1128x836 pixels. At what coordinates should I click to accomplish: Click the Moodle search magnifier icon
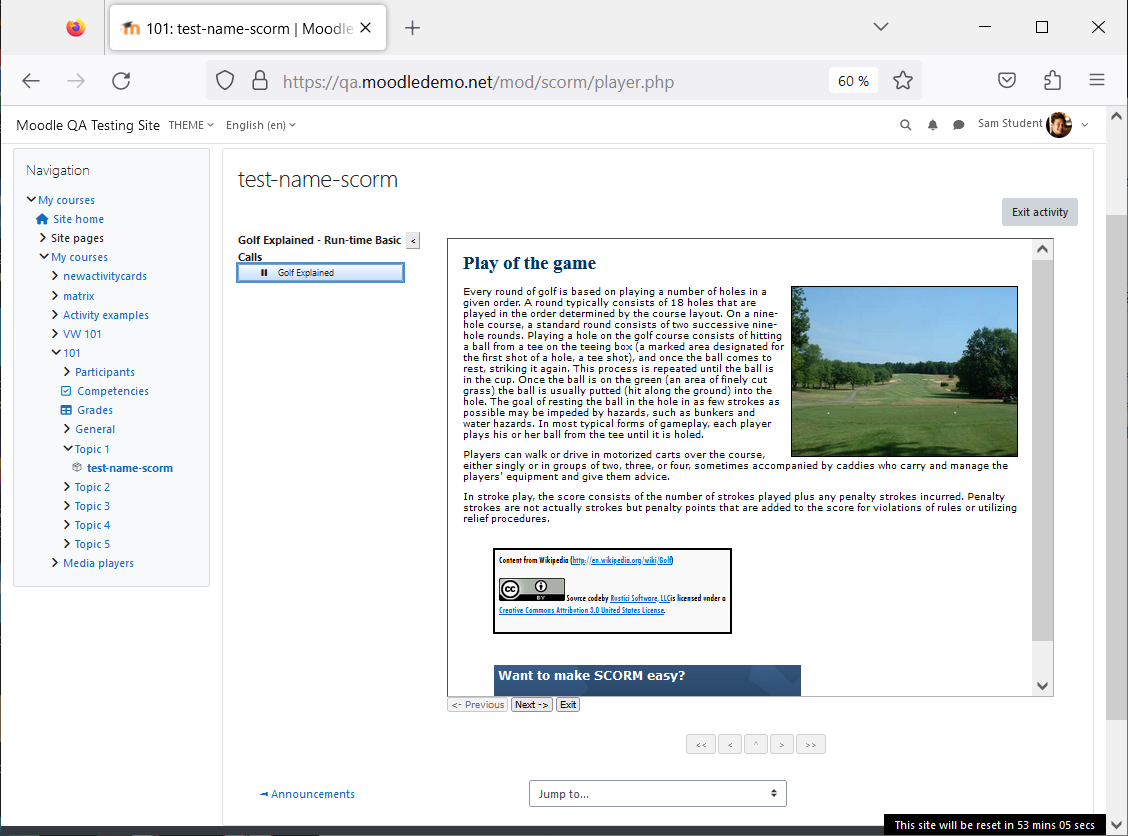click(906, 125)
